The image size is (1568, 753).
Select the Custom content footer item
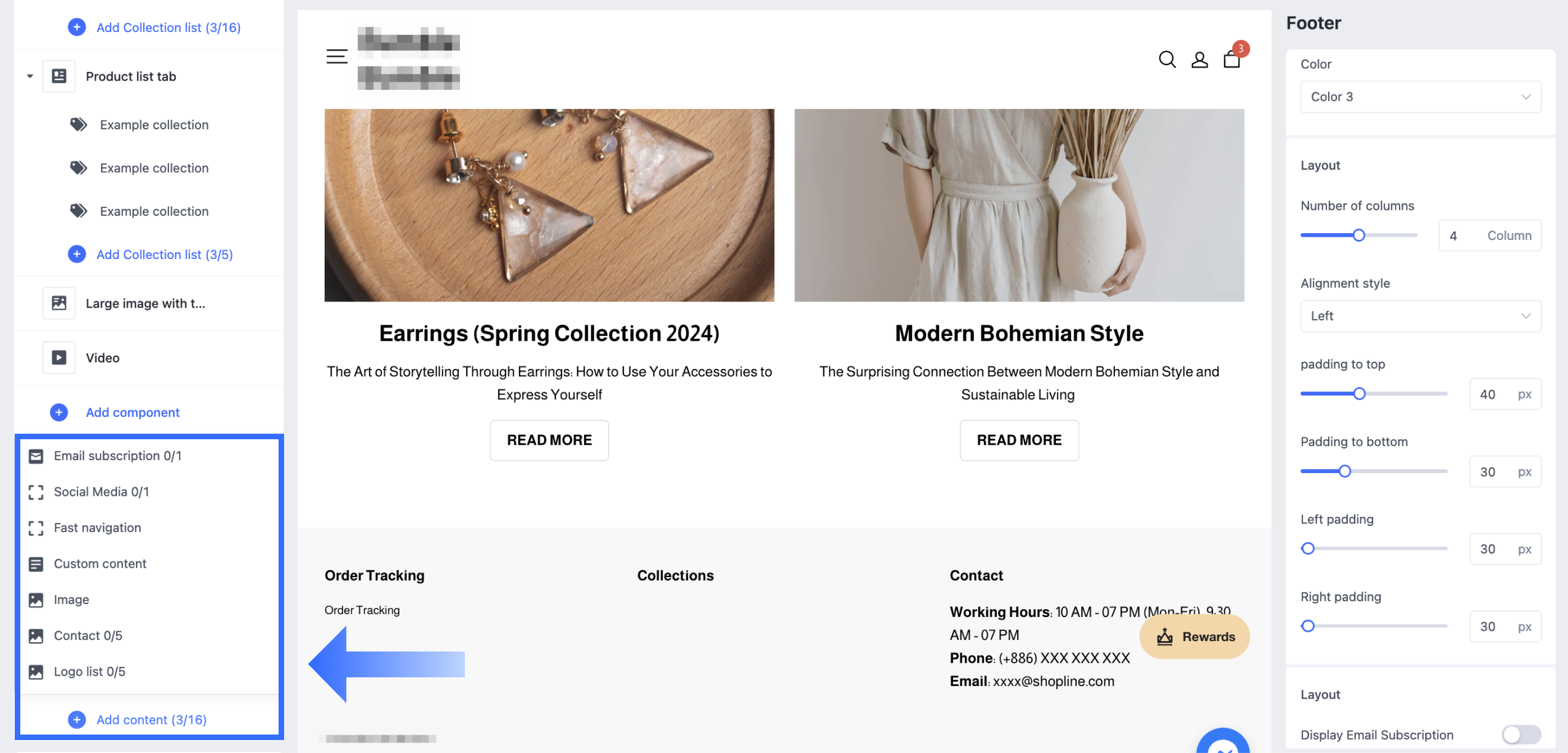pos(100,564)
